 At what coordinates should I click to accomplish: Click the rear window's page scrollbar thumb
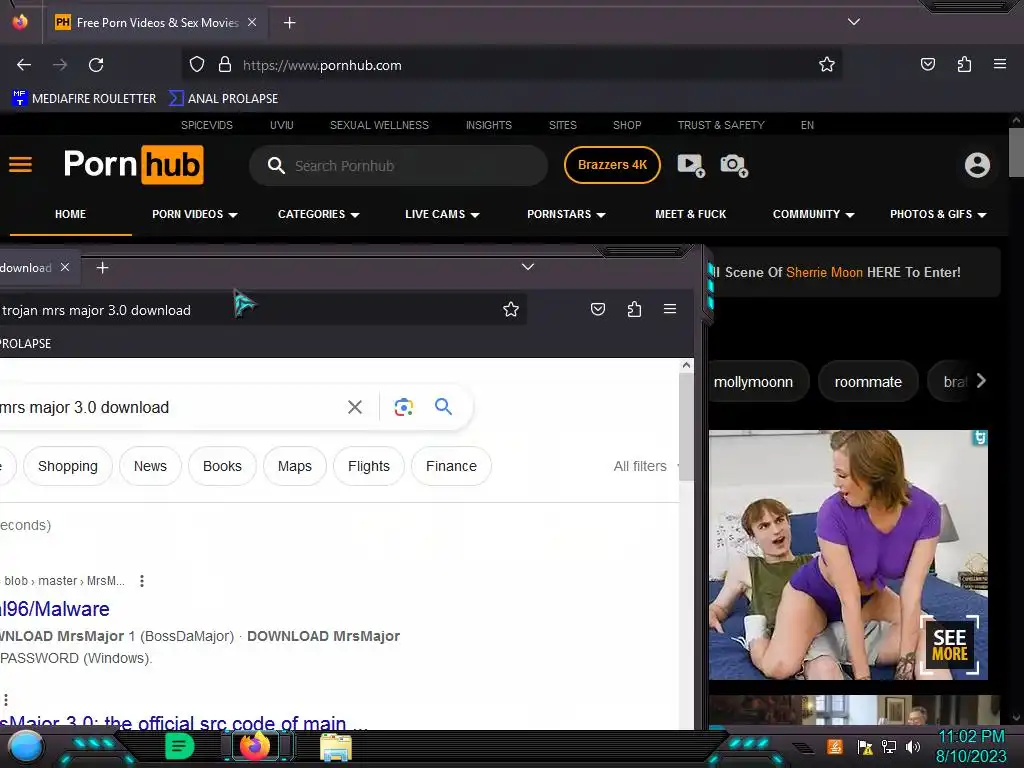[1016, 153]
